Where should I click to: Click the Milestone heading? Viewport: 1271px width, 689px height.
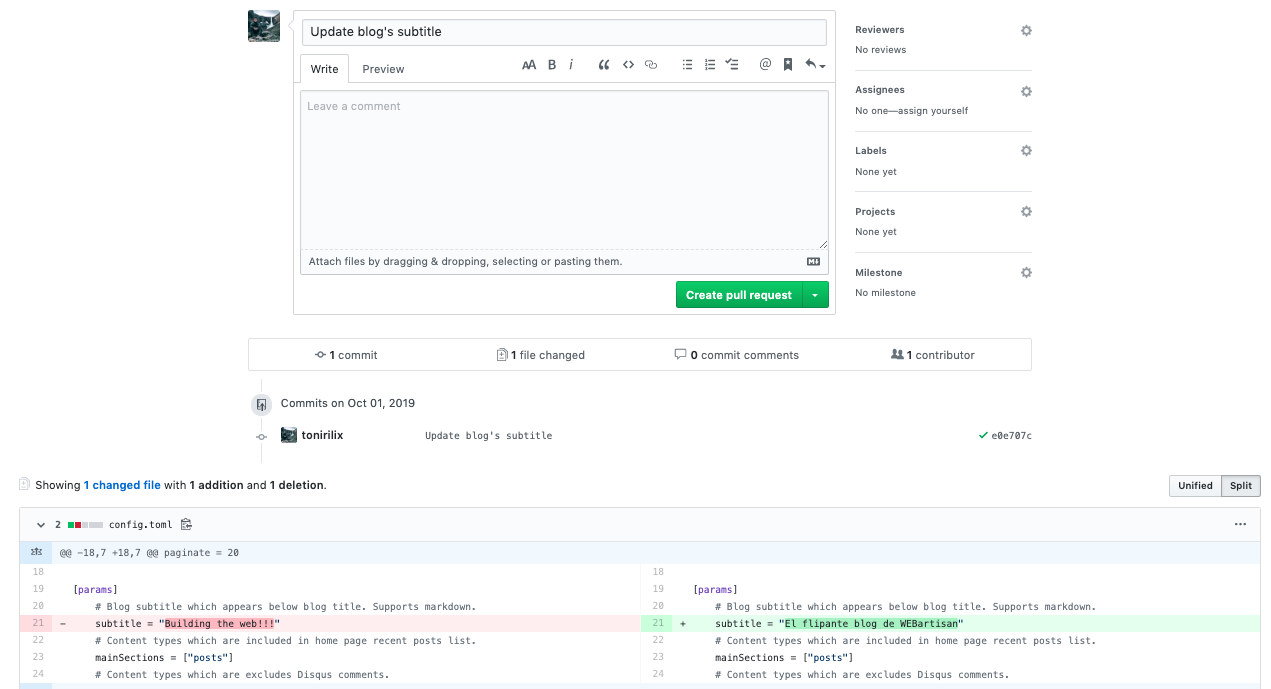(879, 273)
